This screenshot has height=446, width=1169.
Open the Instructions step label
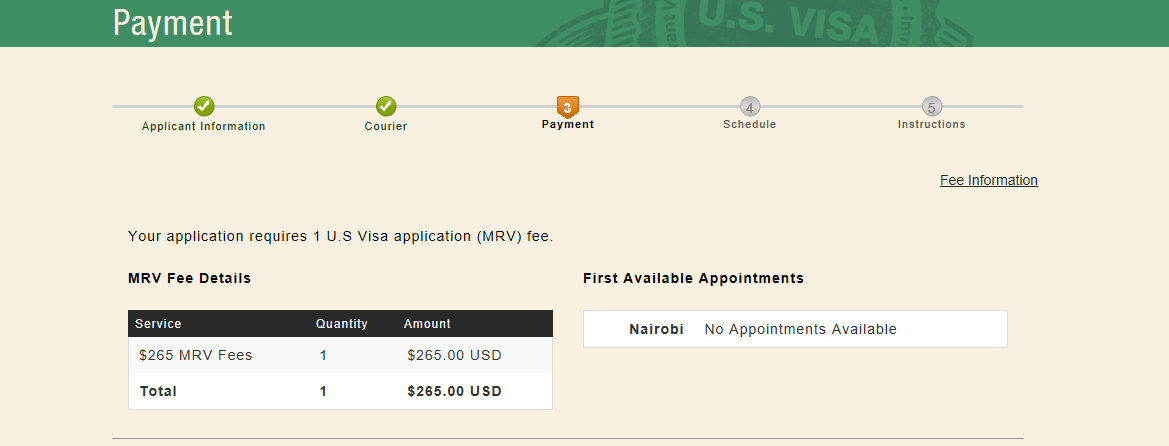tap(932, 125)
